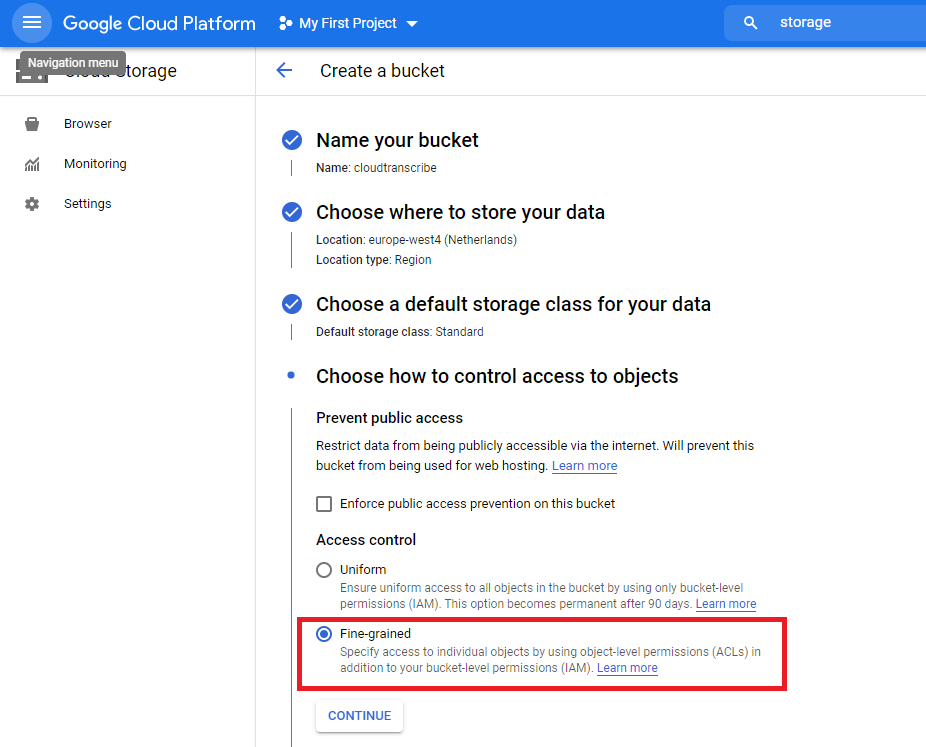926x747 pixels.
Task: Click the back arrow beside Create a bucket
Action: (x=284, y=70)
